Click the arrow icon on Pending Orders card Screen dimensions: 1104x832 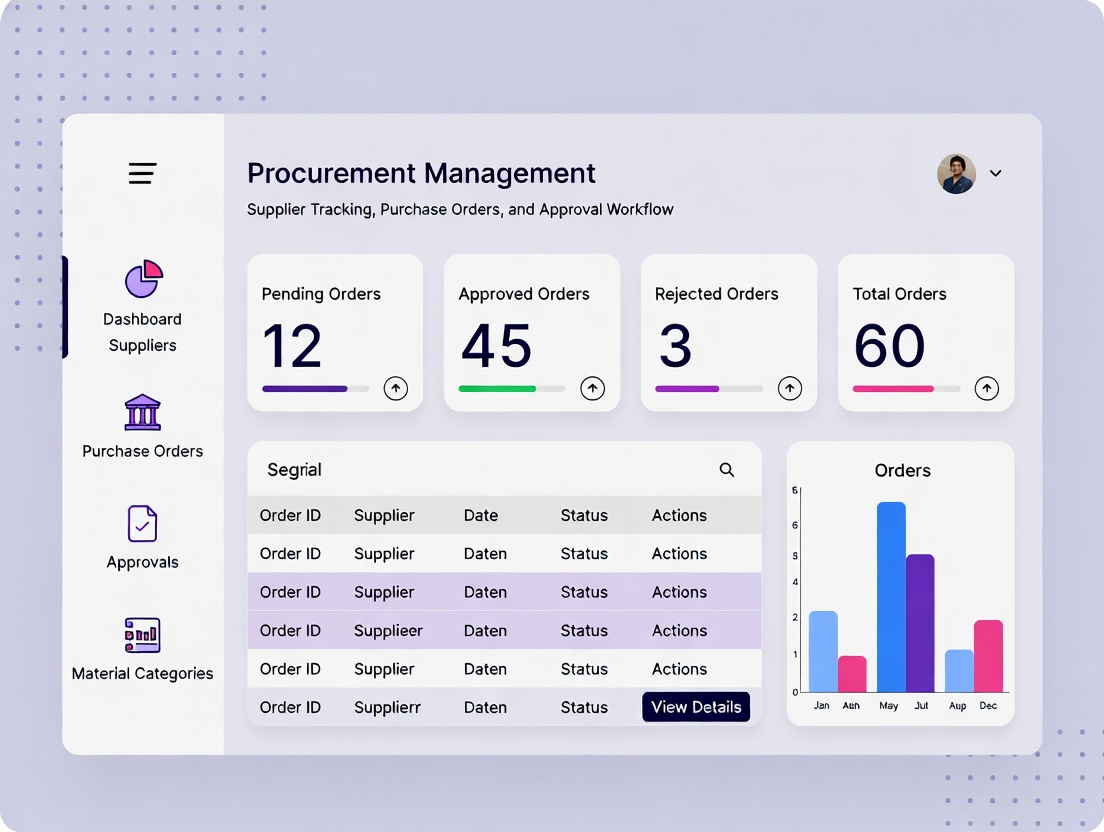coord(396,388)
